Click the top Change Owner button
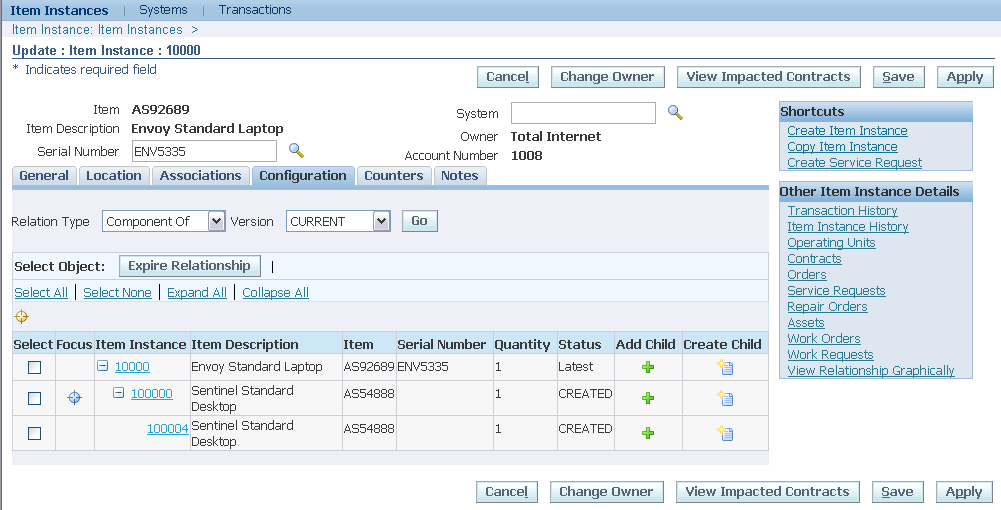This screenshot has height=510, width=1001. (607, 77)
